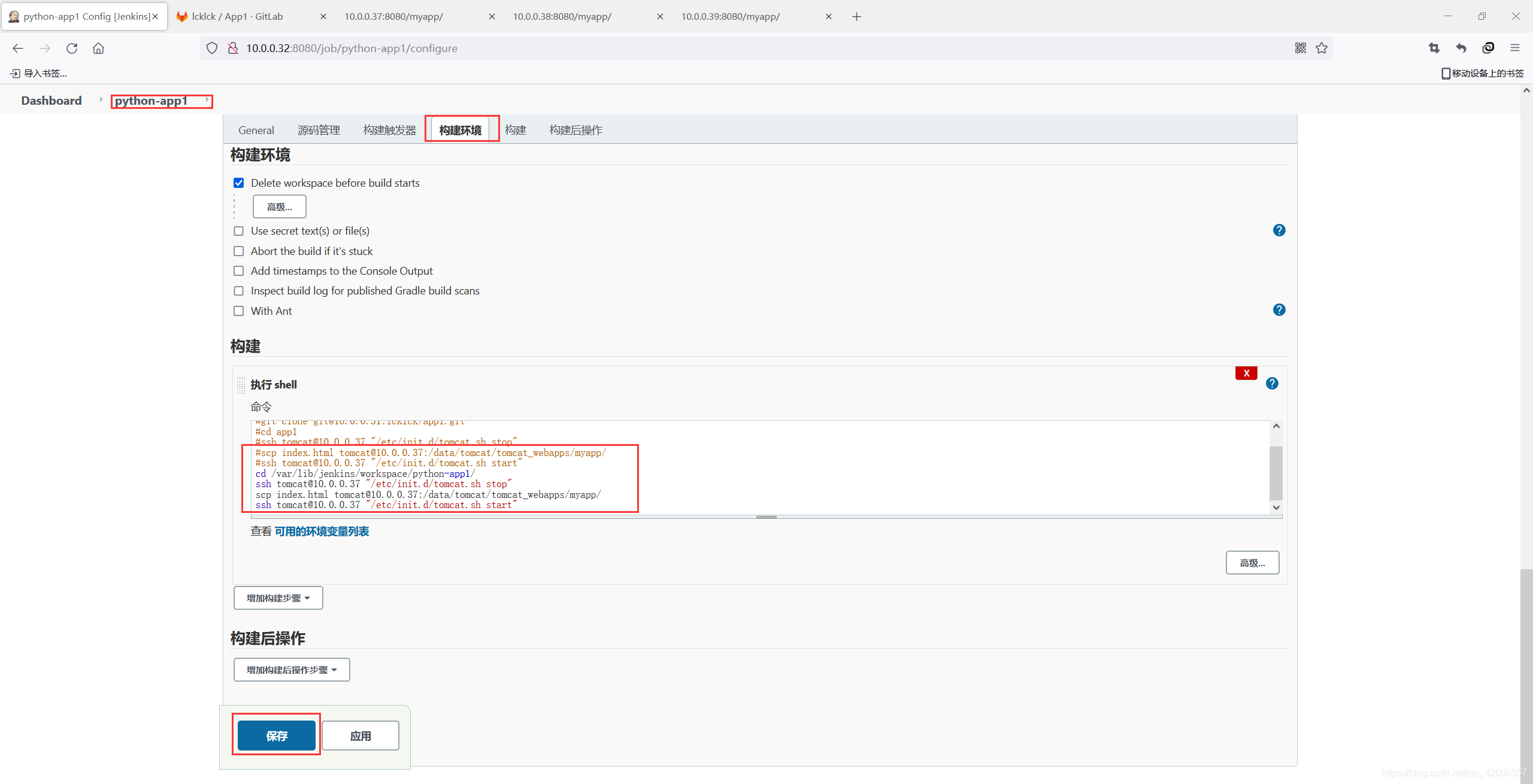Go back to the previous page
The height and width of the screenshot is (784, 1533).
tap(18, 48)
